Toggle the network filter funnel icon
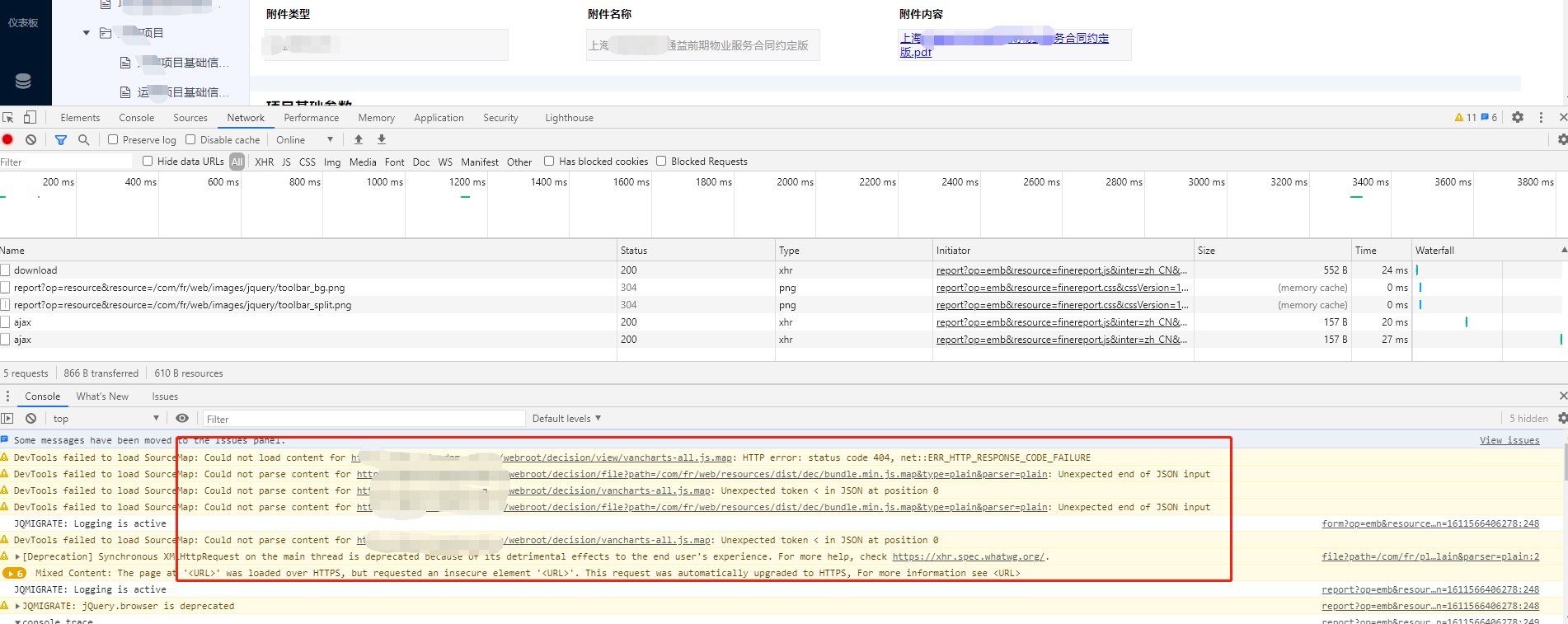 click(x=61, y=139)
